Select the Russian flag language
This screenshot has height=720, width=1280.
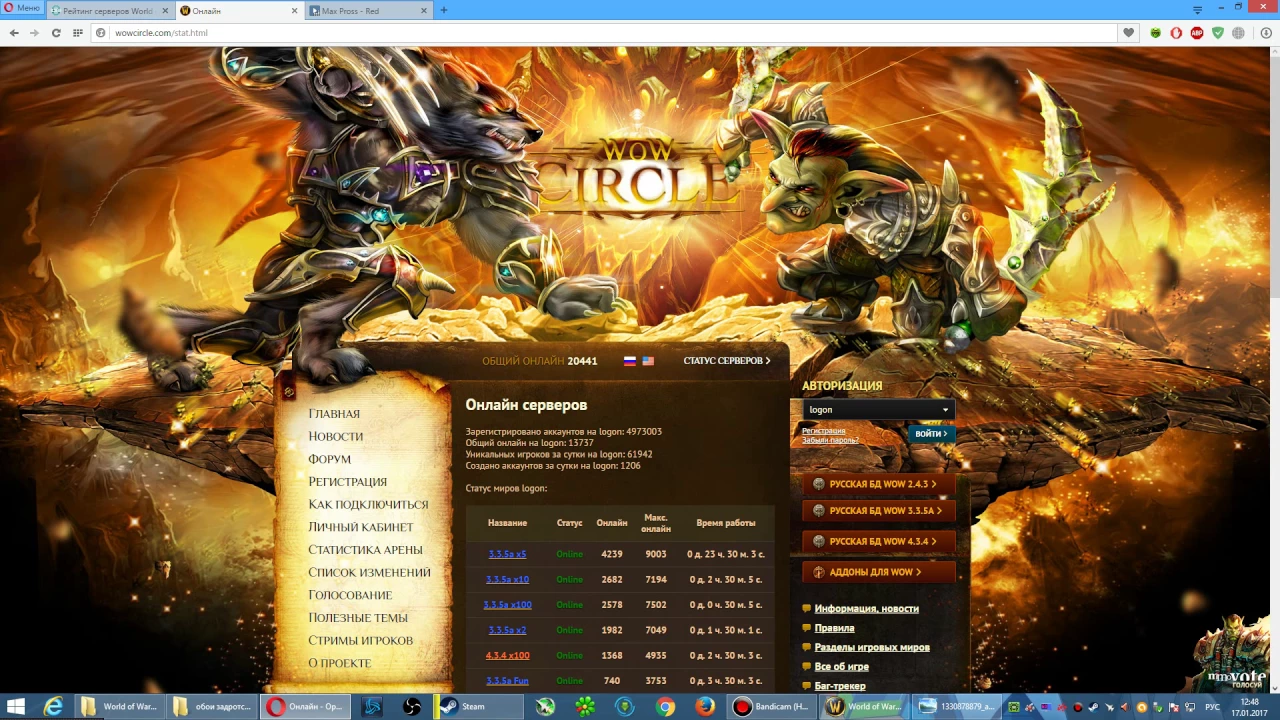pos(630,361)
